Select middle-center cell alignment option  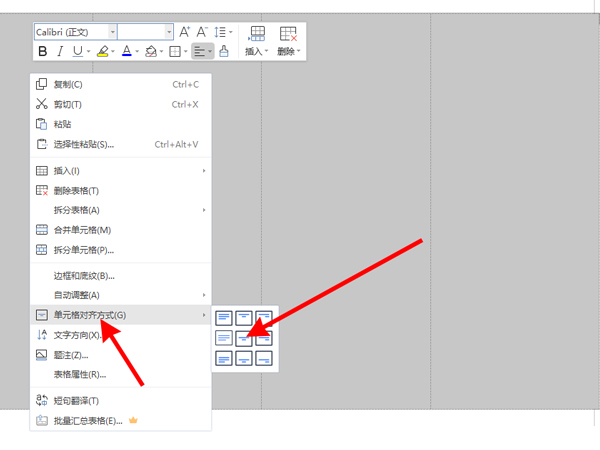coord(244,338)
